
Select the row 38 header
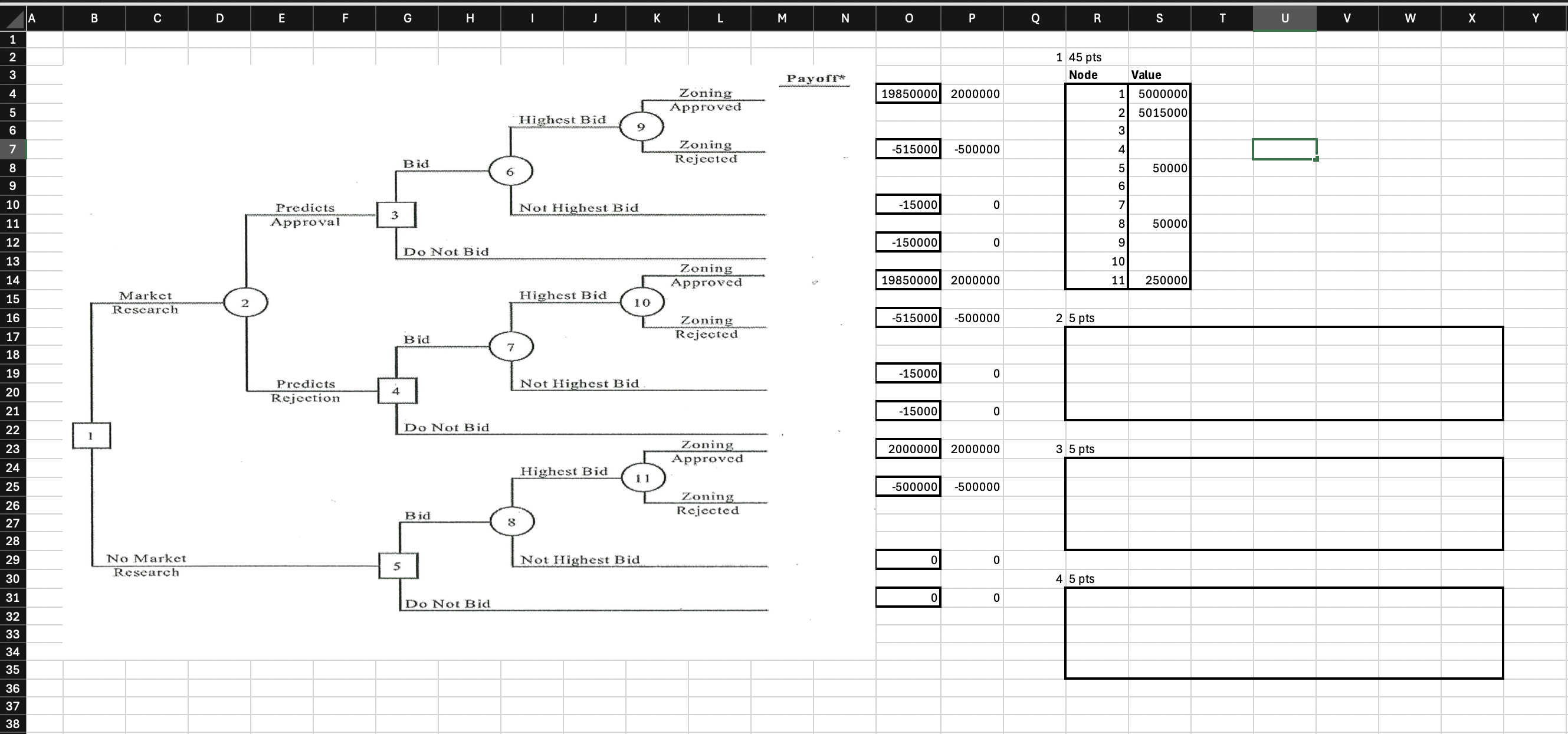pos(13,724)
